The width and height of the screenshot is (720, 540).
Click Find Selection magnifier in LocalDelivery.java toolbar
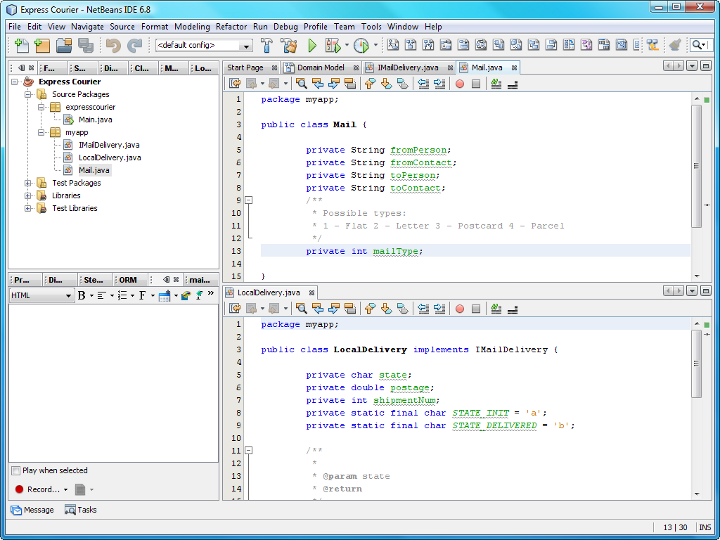301,309
